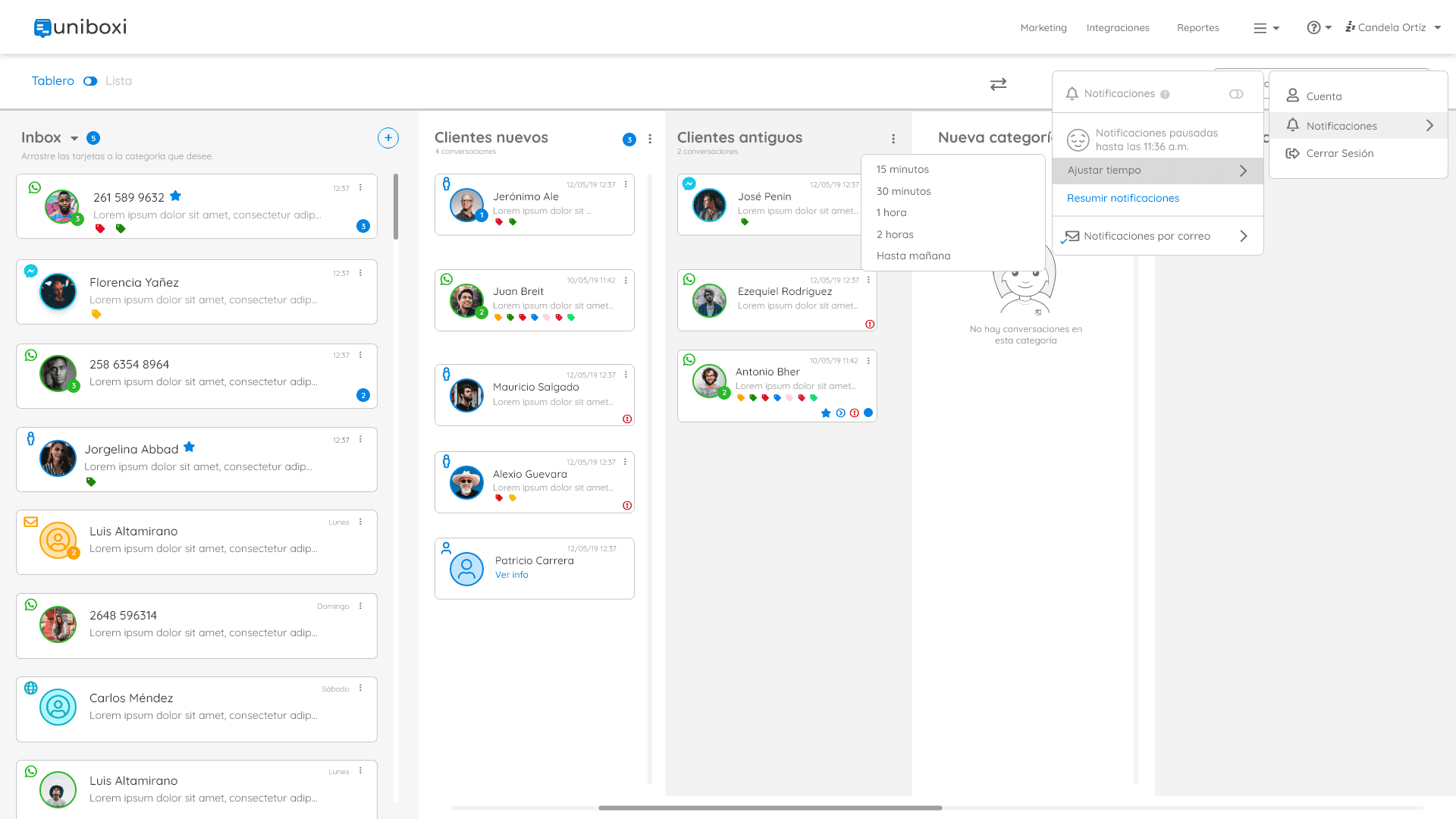Choose Cerrar Sesión in account menu
The image size is (1456, 819).
click(x=1339, y=153)
